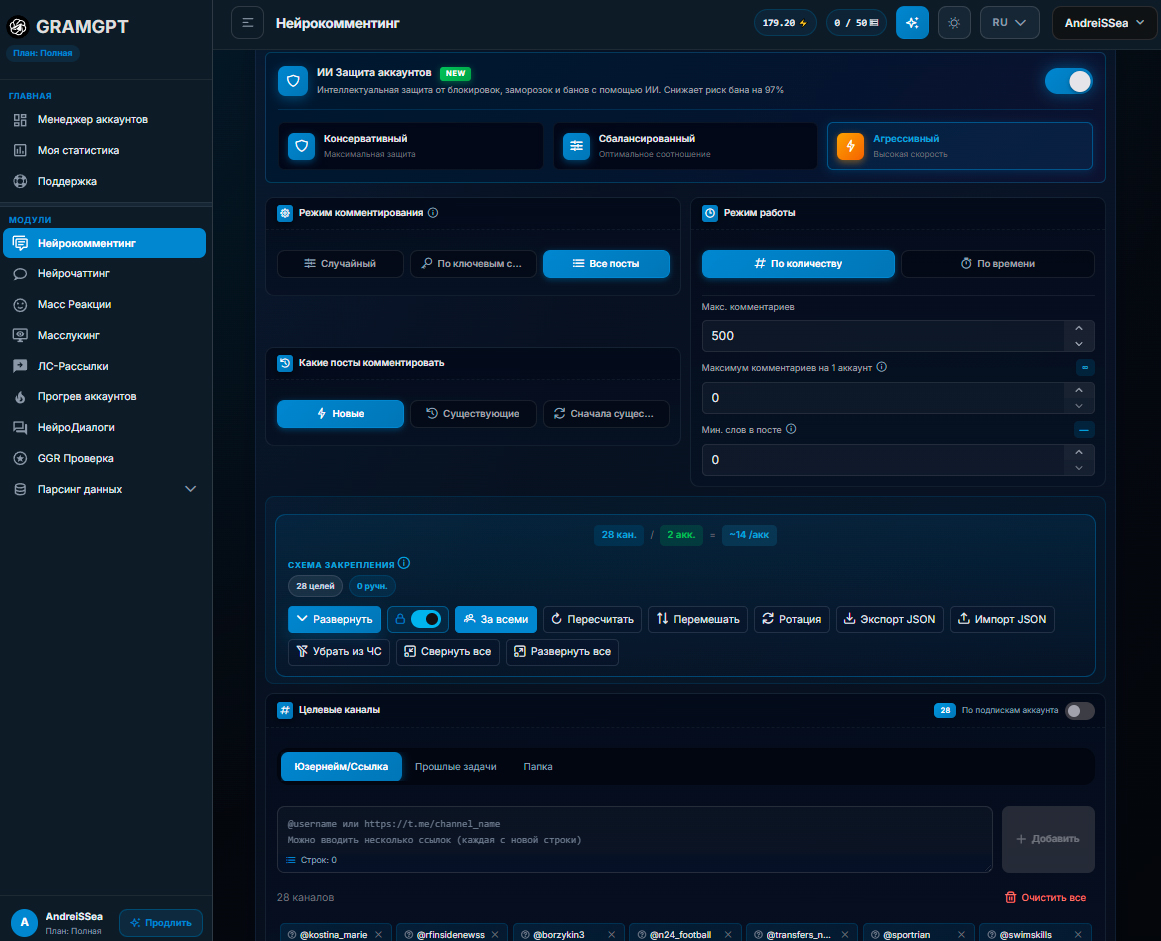Click the Очистить все link
Viewport: 1161px width, 941px height.
1045,897
